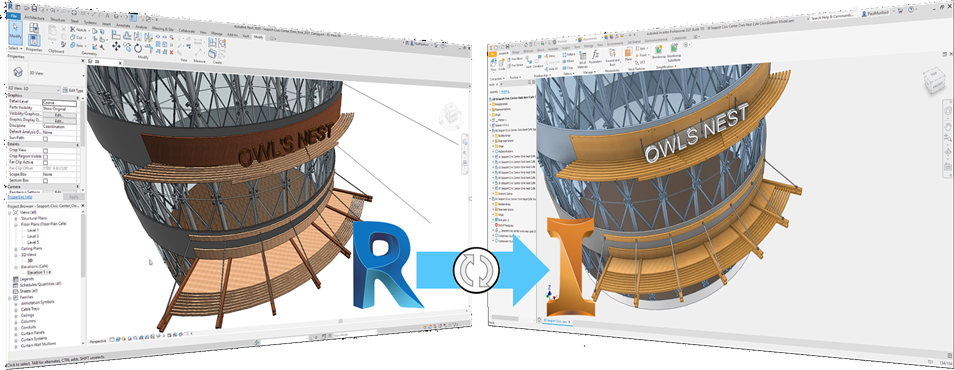Screen dimensions: 954x370
Task: Click the Rotate tool in Modify panel
Action: click(138, 47)
